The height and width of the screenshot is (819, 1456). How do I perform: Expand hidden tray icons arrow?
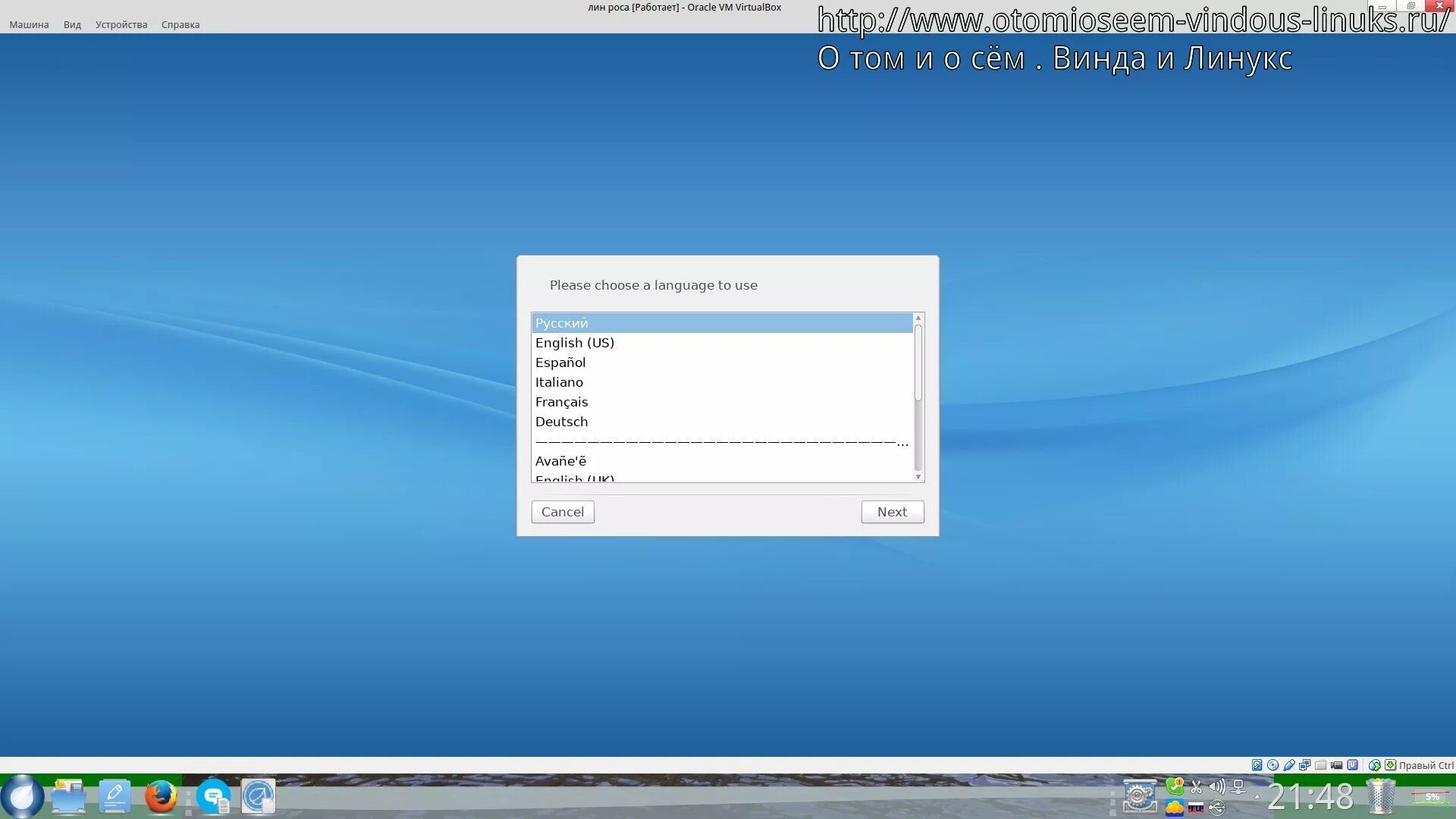(x=1257, y=797)
